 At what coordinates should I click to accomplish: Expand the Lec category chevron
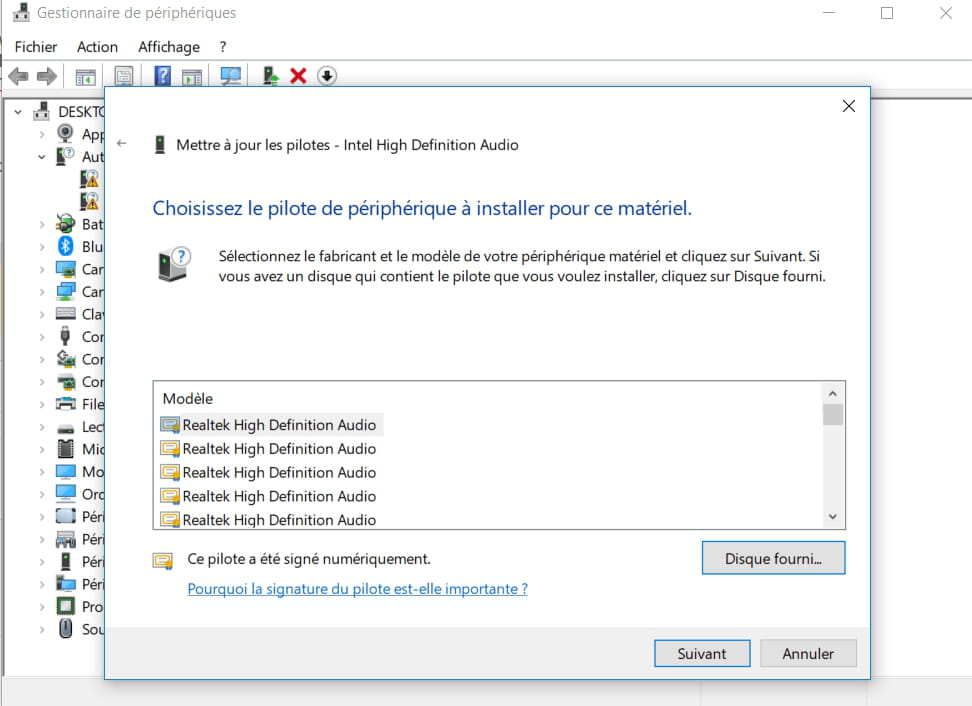[42, 427]
